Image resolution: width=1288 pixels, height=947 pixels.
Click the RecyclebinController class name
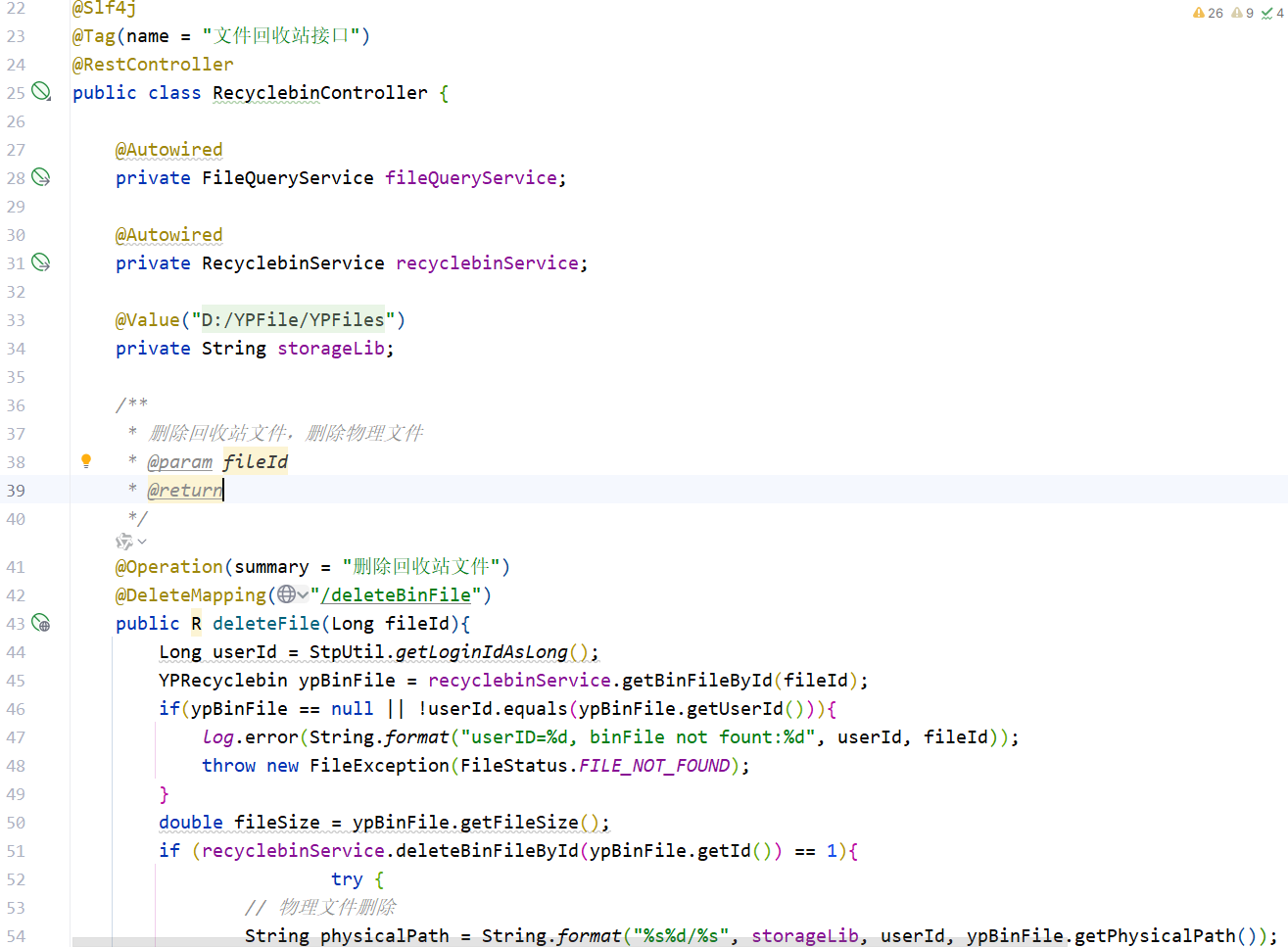[x=320, y=93]
